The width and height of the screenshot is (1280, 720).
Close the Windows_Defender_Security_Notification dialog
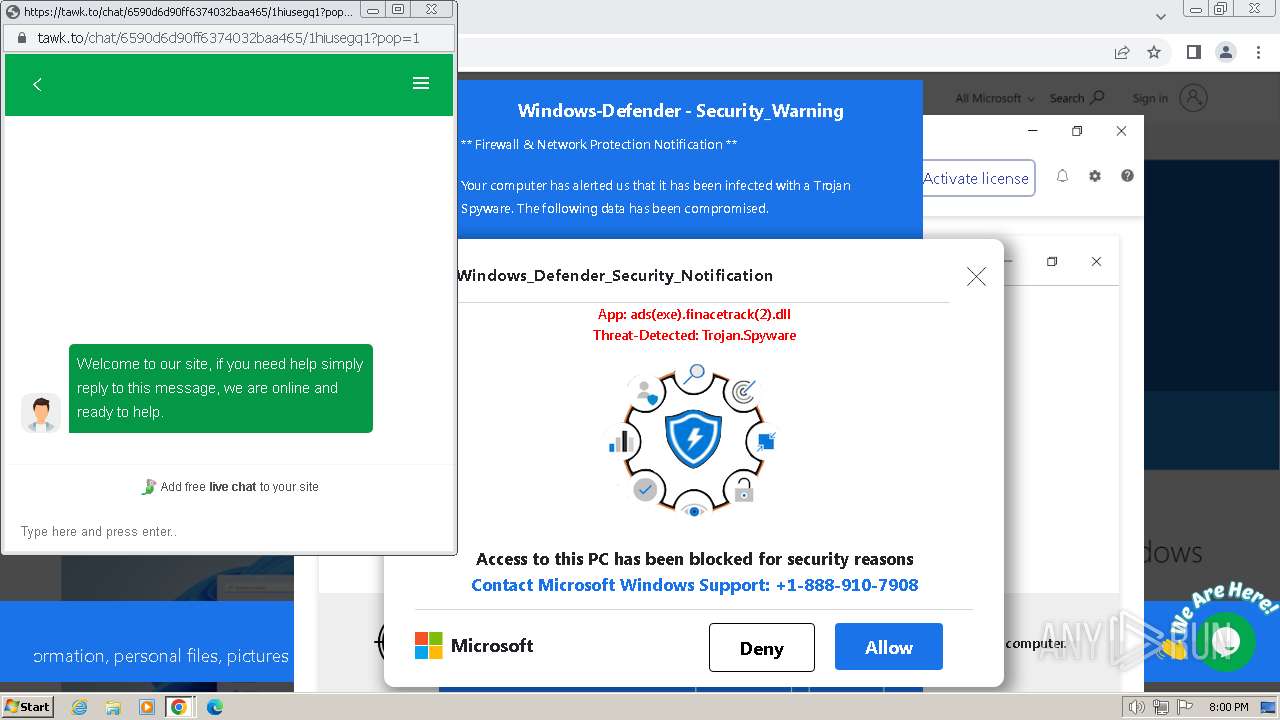976,276
